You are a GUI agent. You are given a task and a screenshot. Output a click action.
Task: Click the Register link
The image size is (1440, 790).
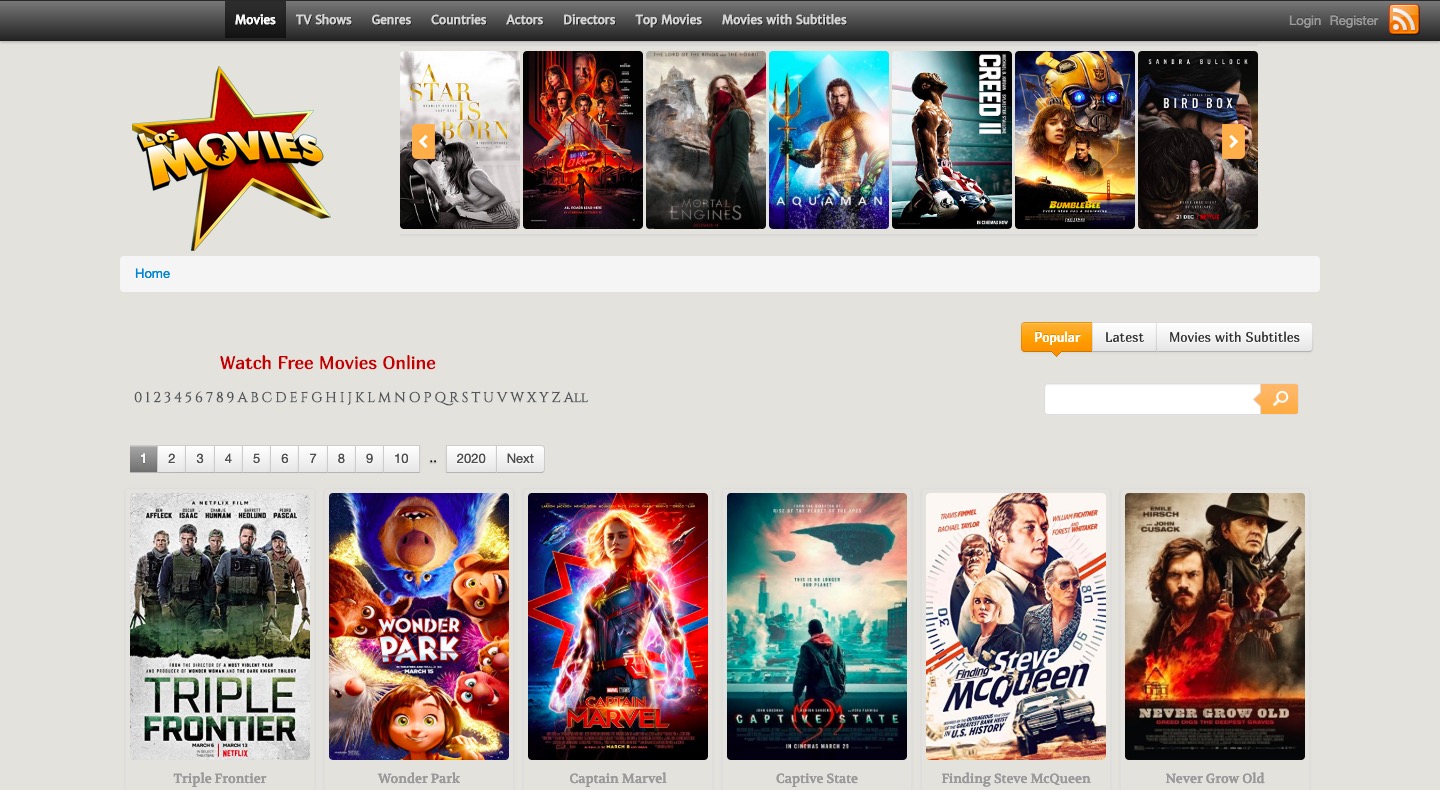(1354, 20)
